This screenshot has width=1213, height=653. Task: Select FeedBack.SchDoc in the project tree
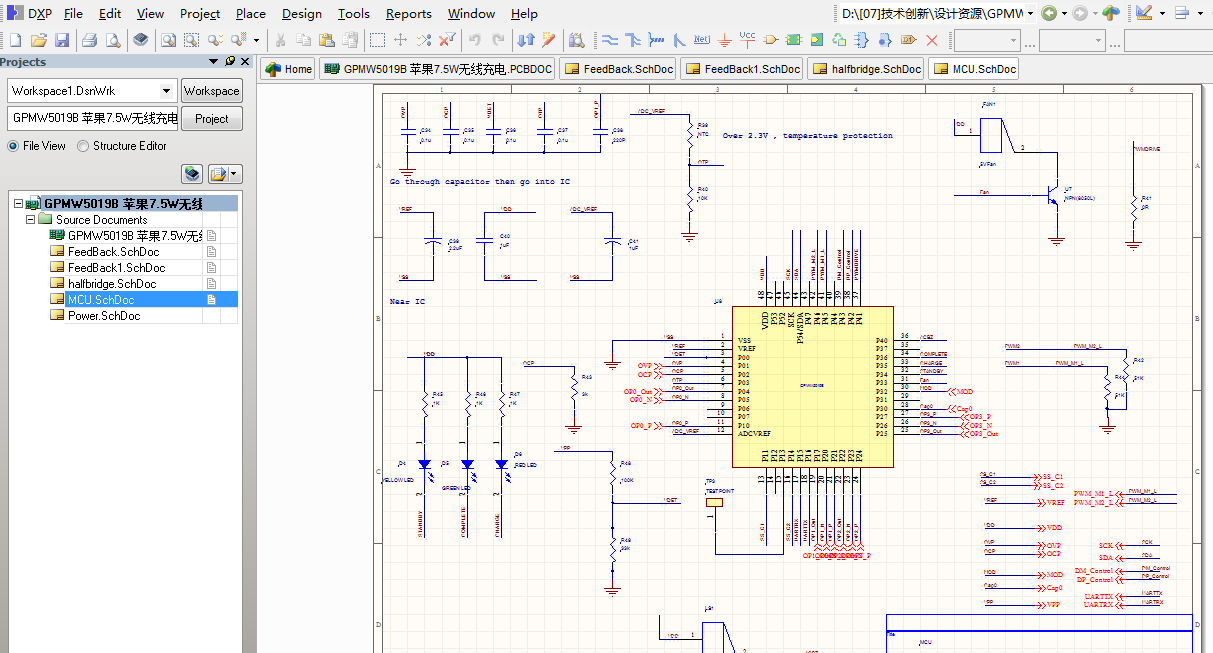coord(113,251)
